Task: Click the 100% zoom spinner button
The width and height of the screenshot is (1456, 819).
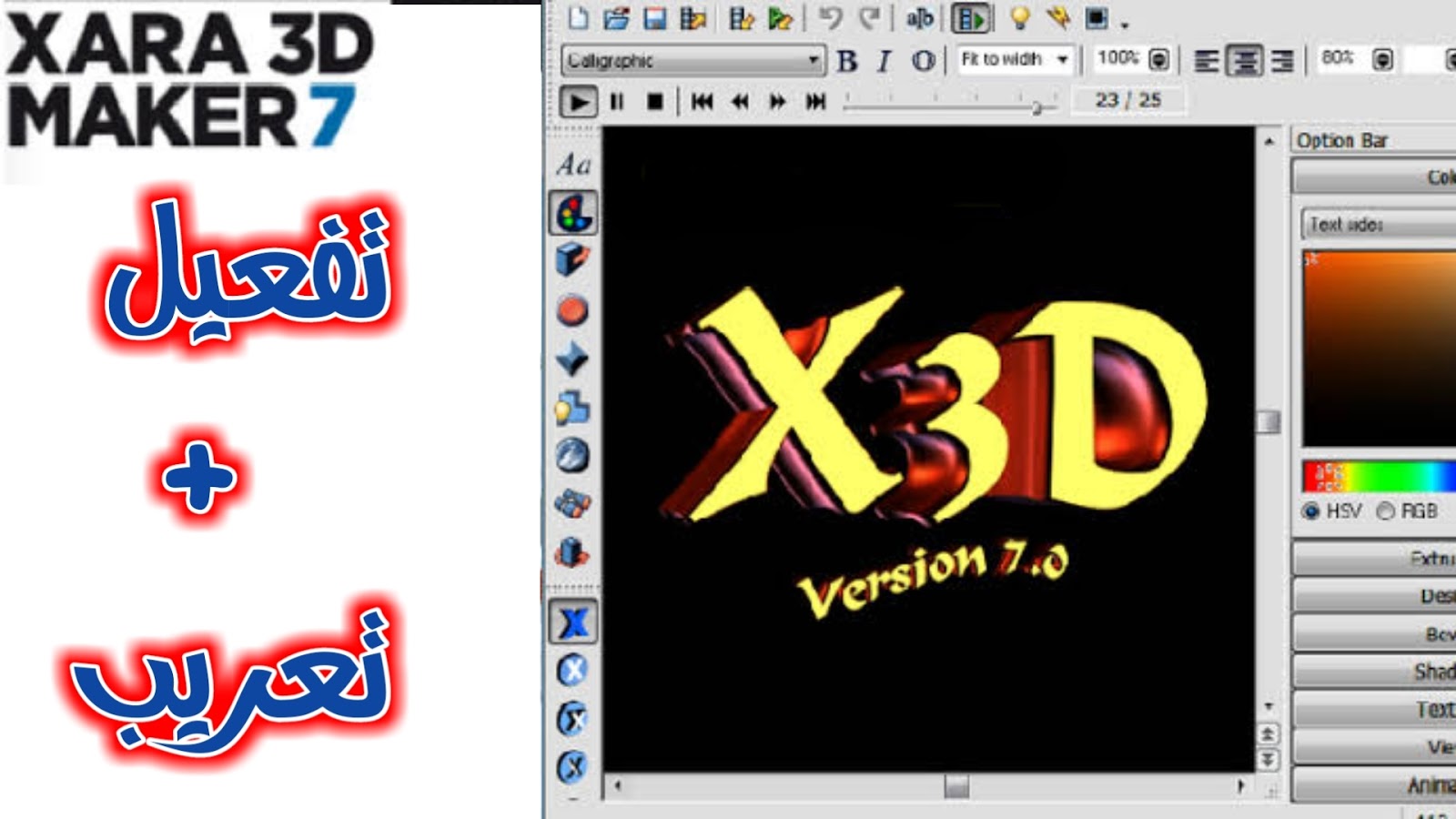Action: click(1158, 59)
